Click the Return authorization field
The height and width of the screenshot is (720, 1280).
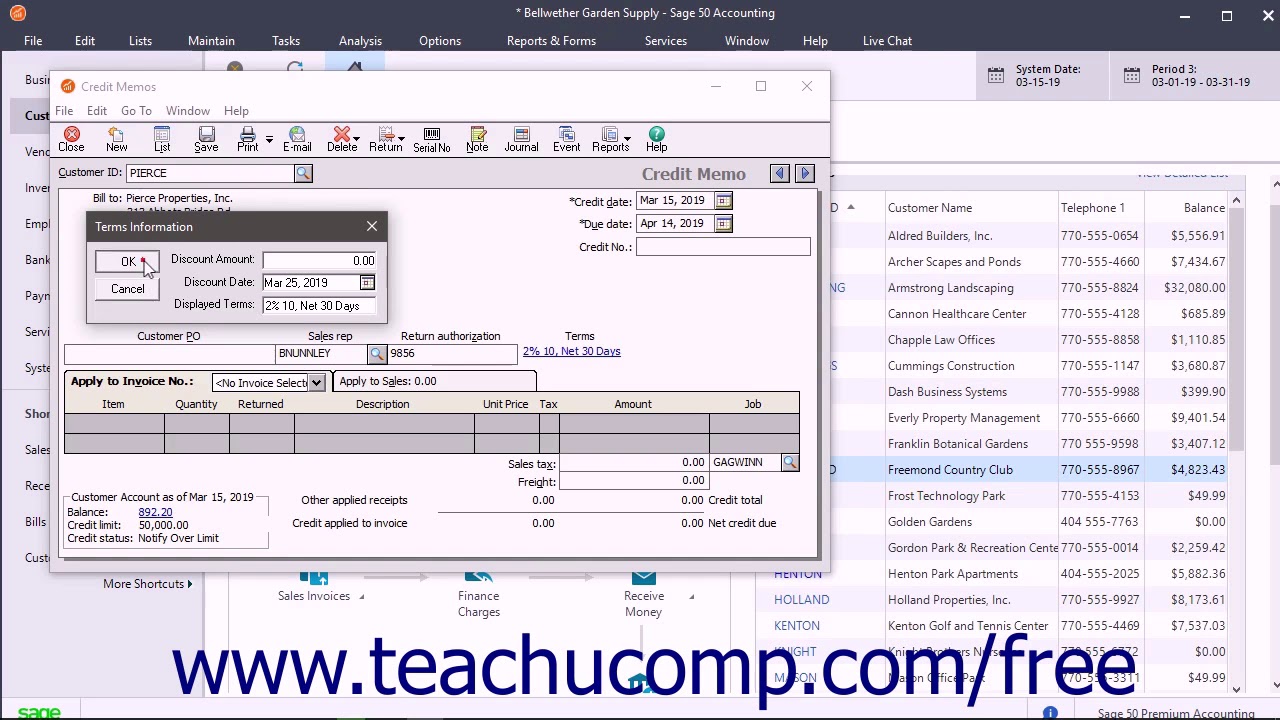(453, 354)
